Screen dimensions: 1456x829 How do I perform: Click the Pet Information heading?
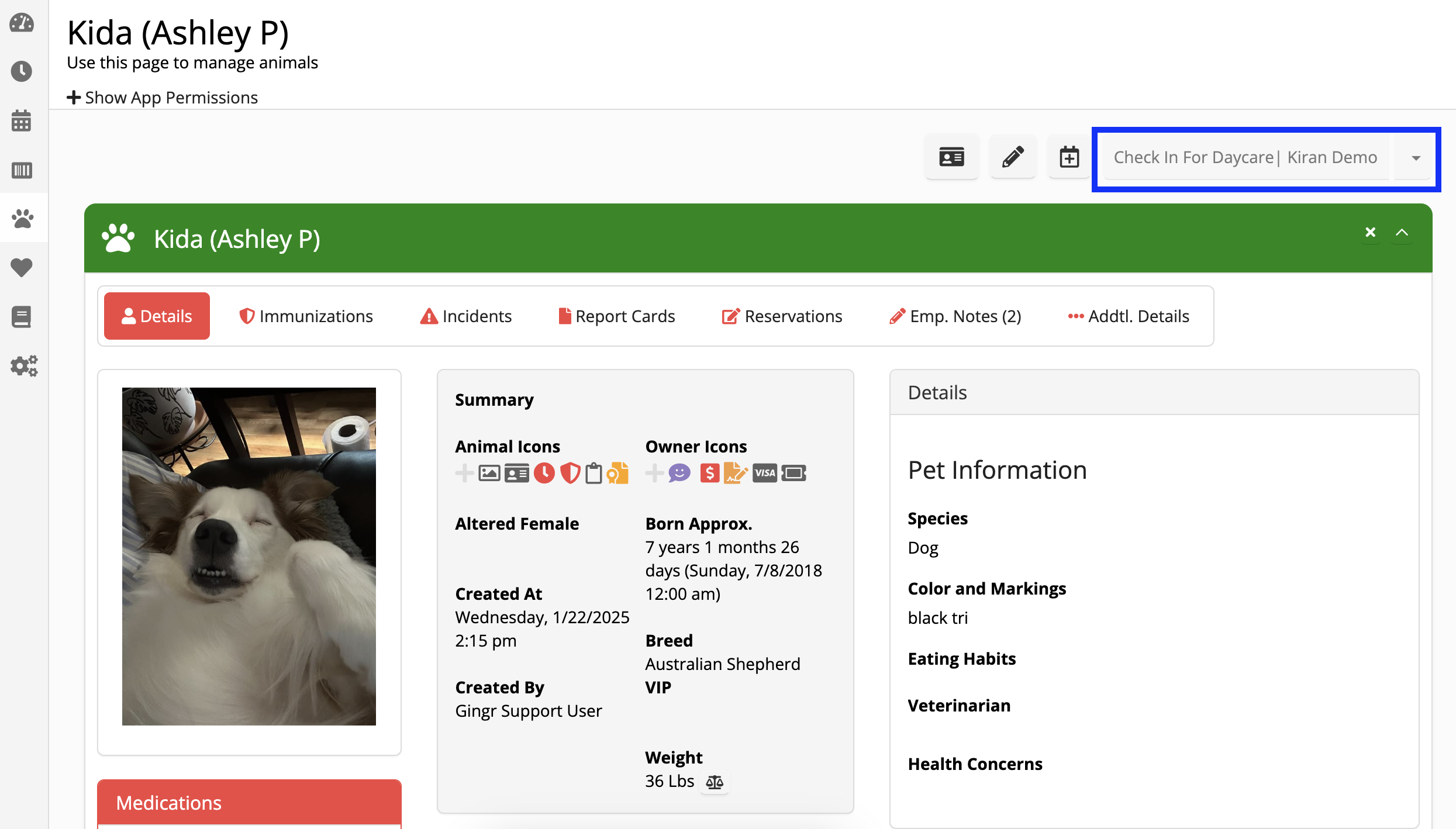pyautogui.click(x=998, y=470)
